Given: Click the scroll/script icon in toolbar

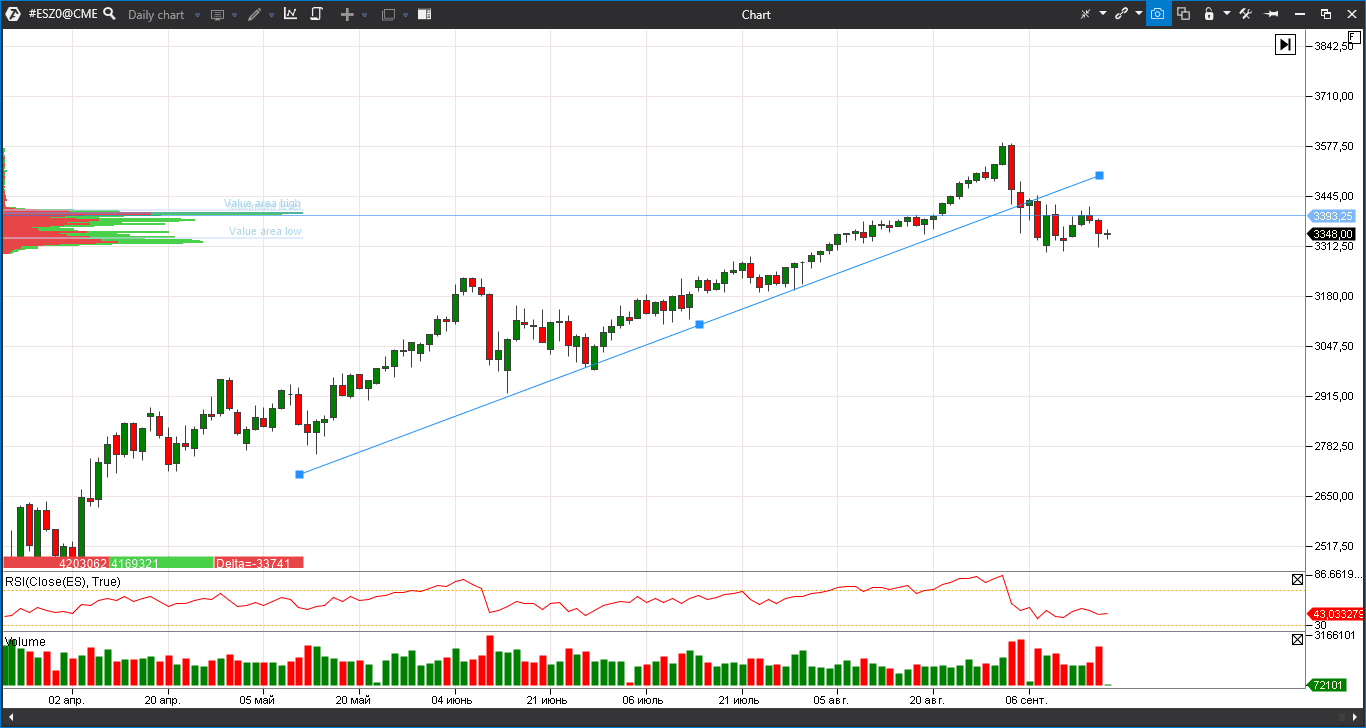Looking at the screenshot, I should pos(316,14).
